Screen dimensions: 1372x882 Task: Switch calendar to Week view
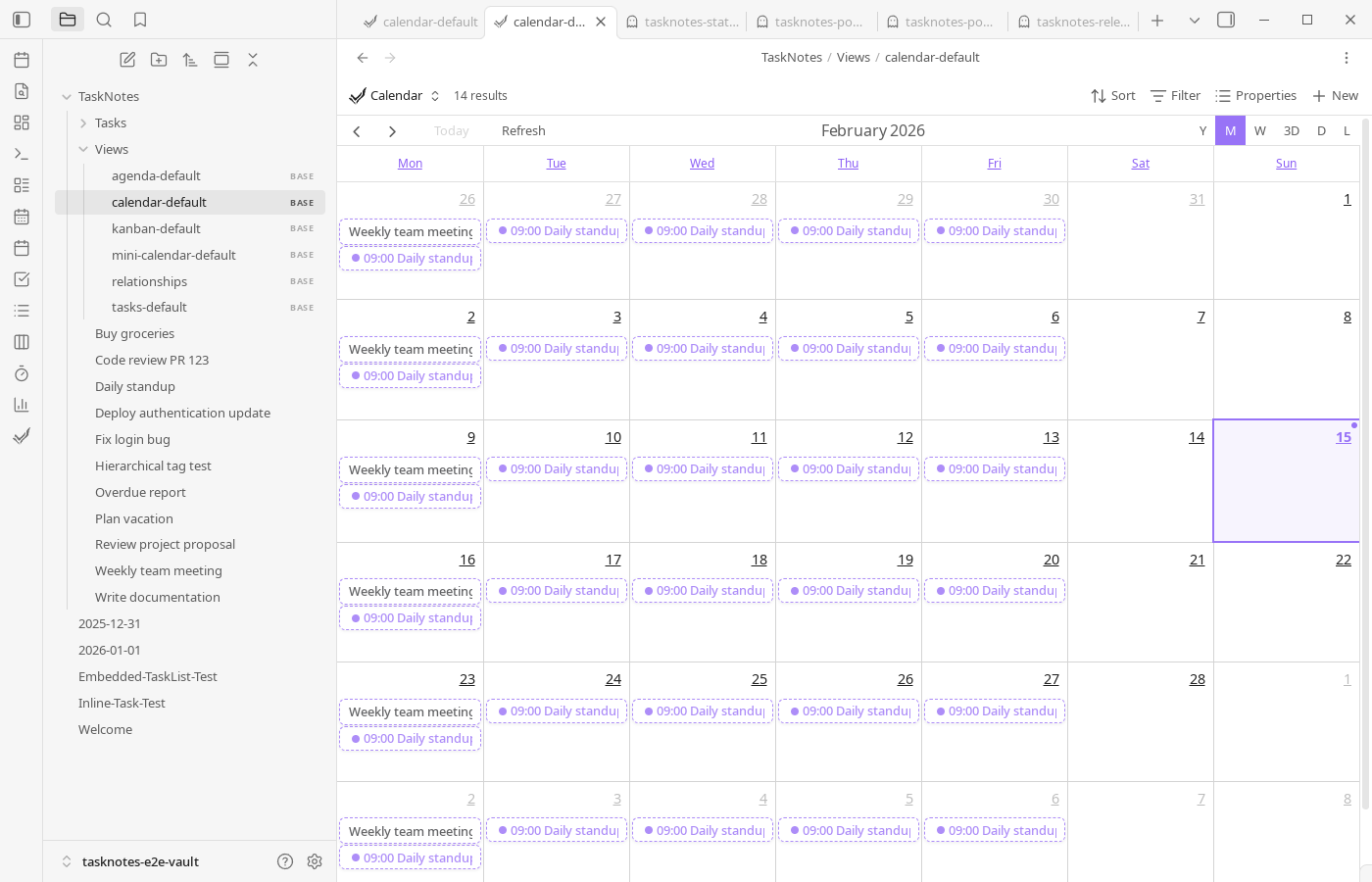1260,130
